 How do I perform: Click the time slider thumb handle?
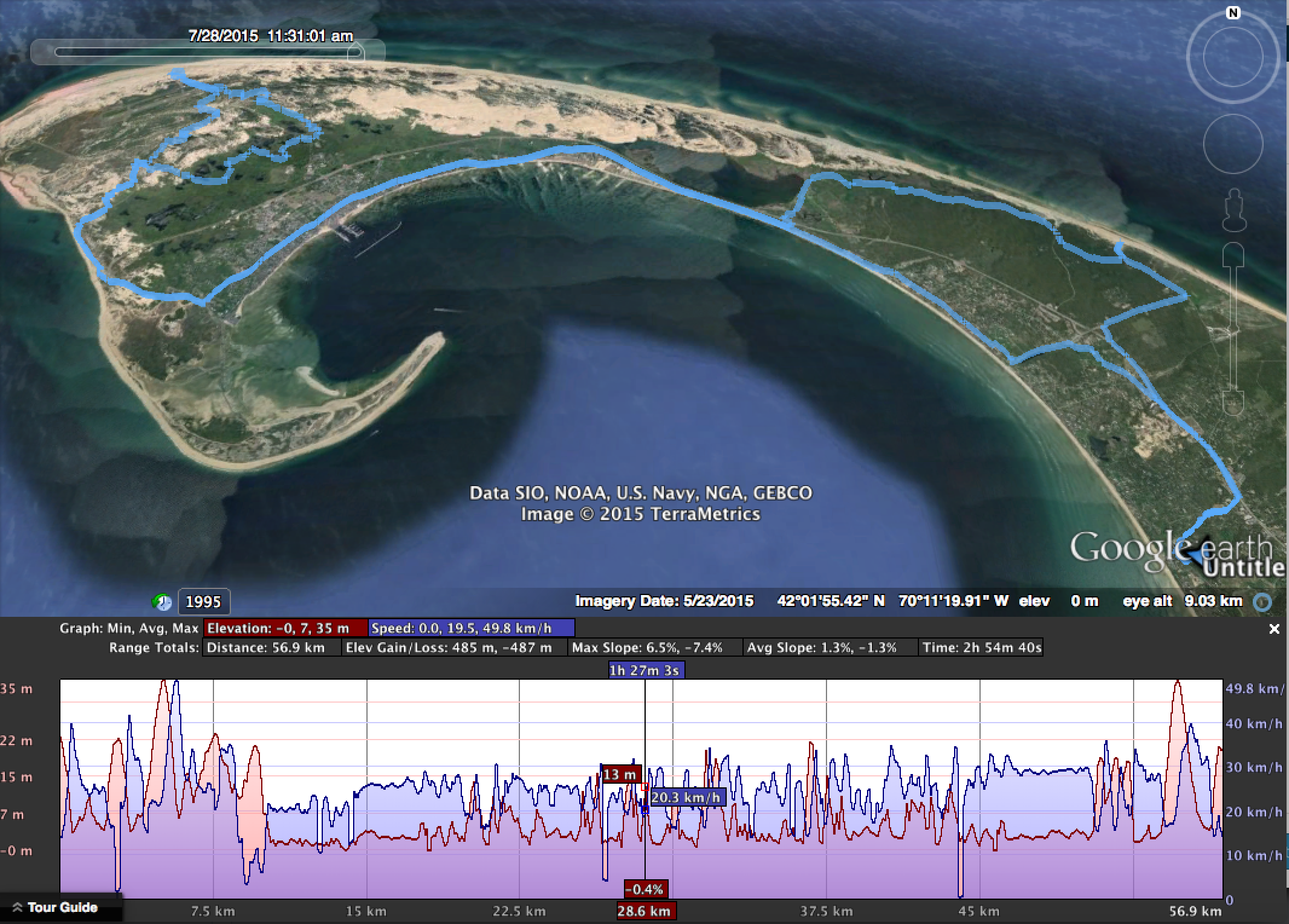[356, 51]
